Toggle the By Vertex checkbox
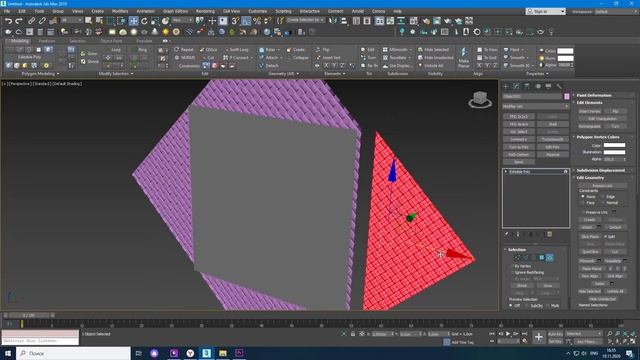This screenshot has width=640, height=360. 512,266
